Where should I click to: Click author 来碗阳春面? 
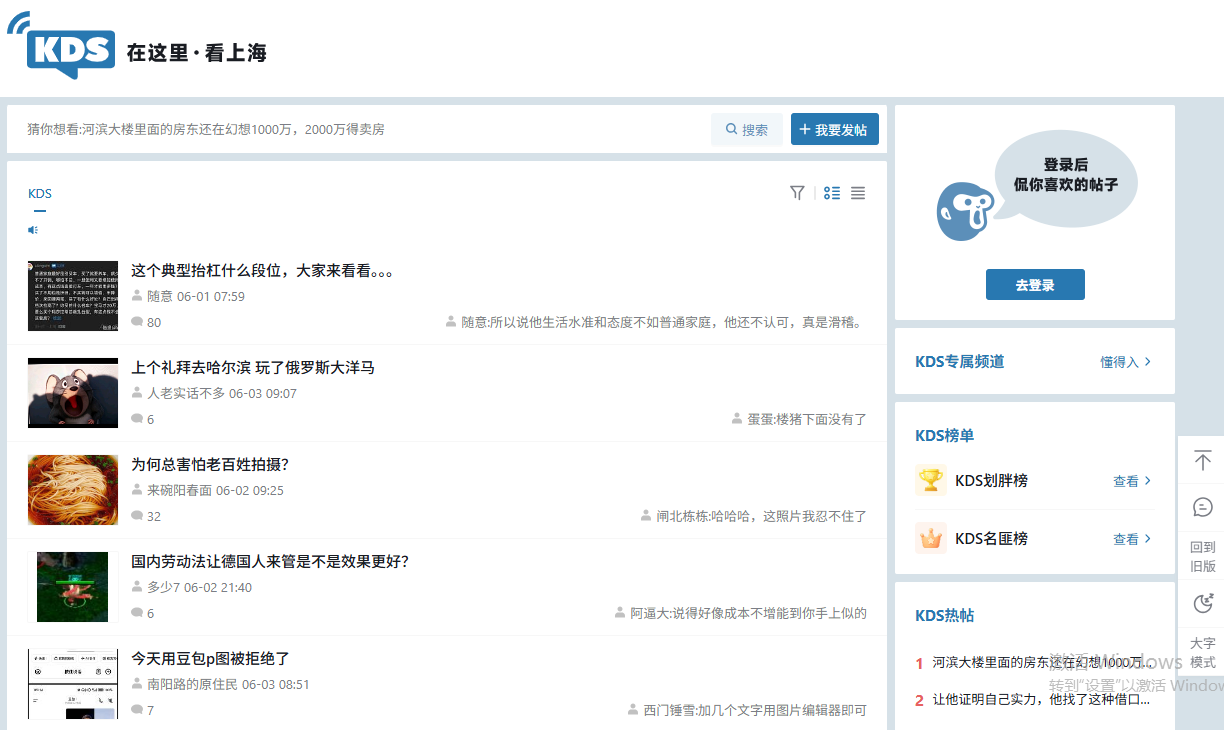coord(179,491)
